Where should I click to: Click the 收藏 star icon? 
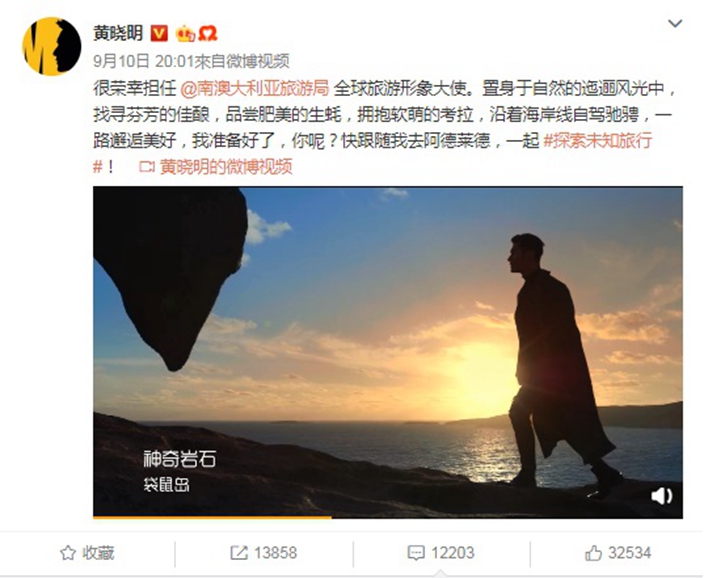pyautogui.click(x=68, y=553)
